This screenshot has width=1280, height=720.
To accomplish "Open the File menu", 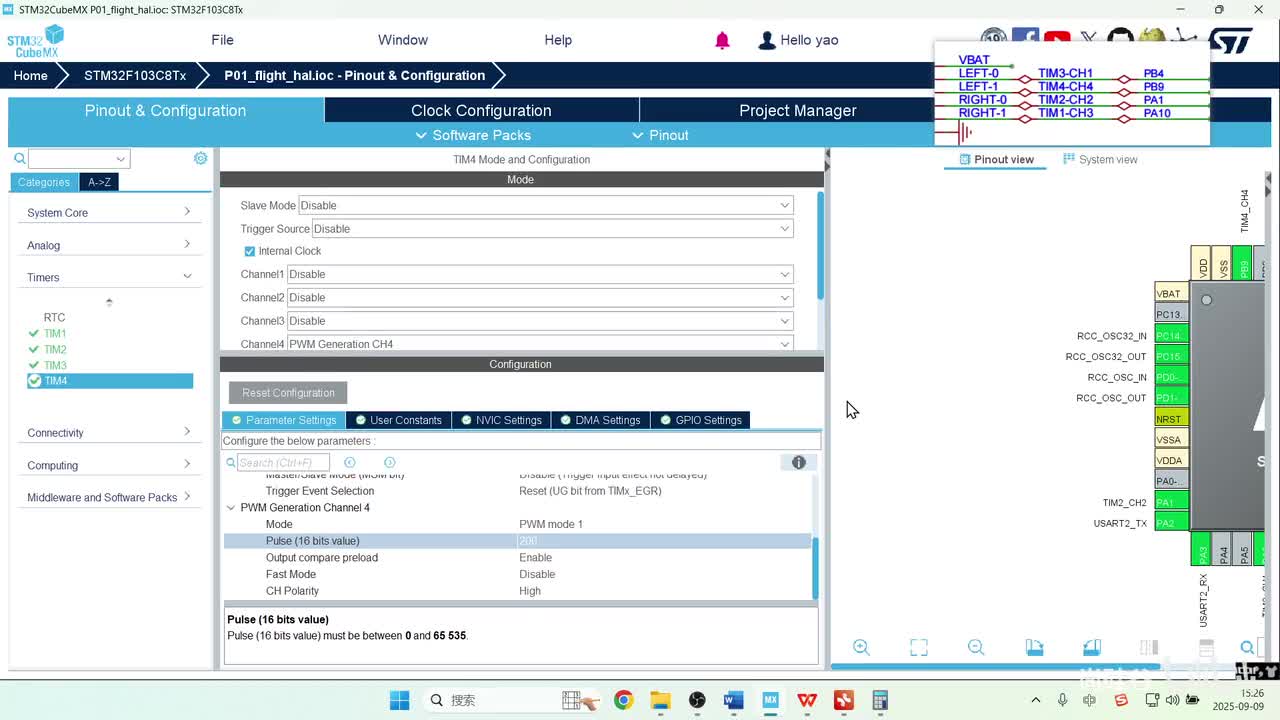I will pyautogui.click(x=222, y=40).
